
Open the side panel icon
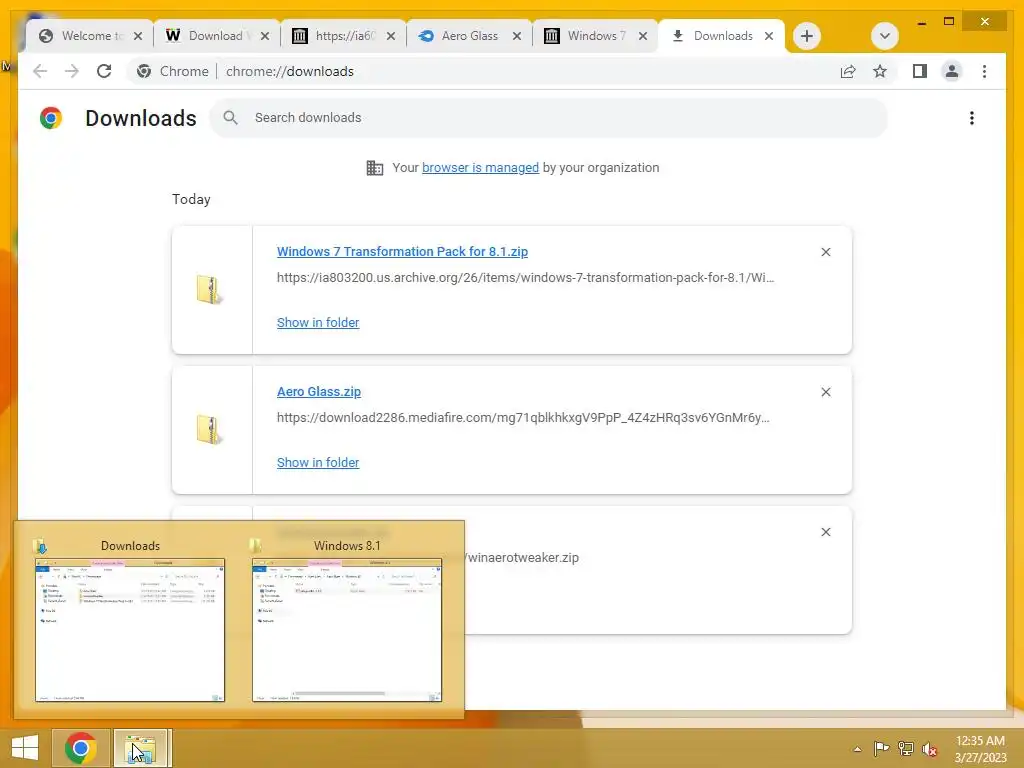click(x=920, y=71)
